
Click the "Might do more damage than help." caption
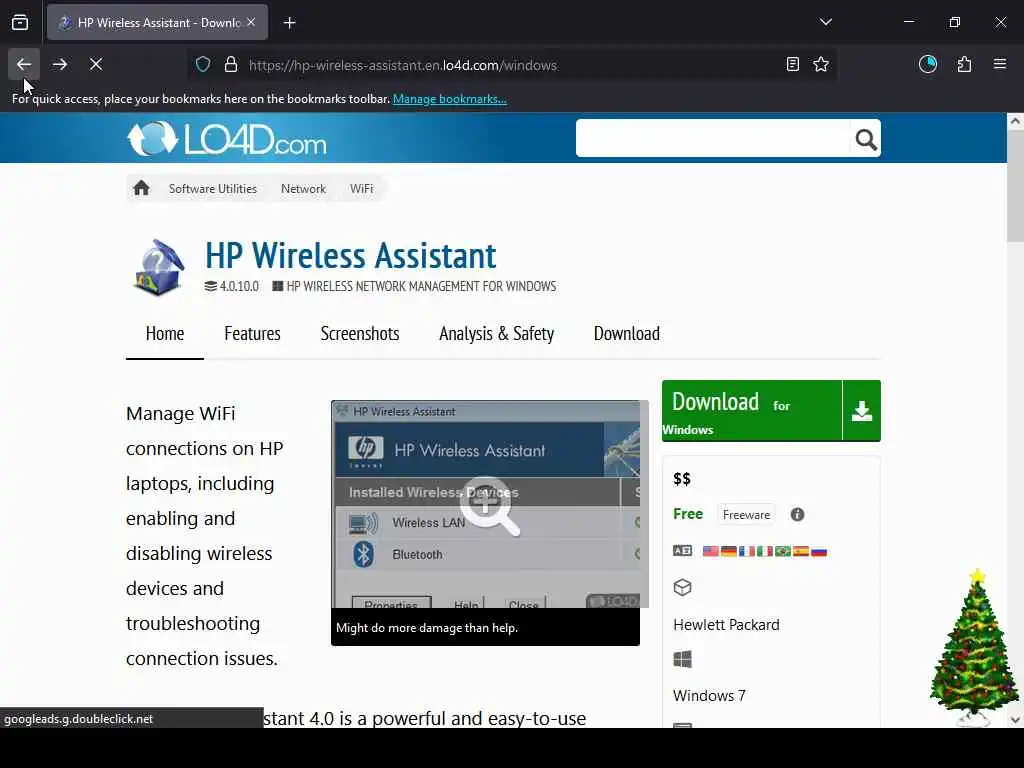pyautogui.click(x=426, y=628)
